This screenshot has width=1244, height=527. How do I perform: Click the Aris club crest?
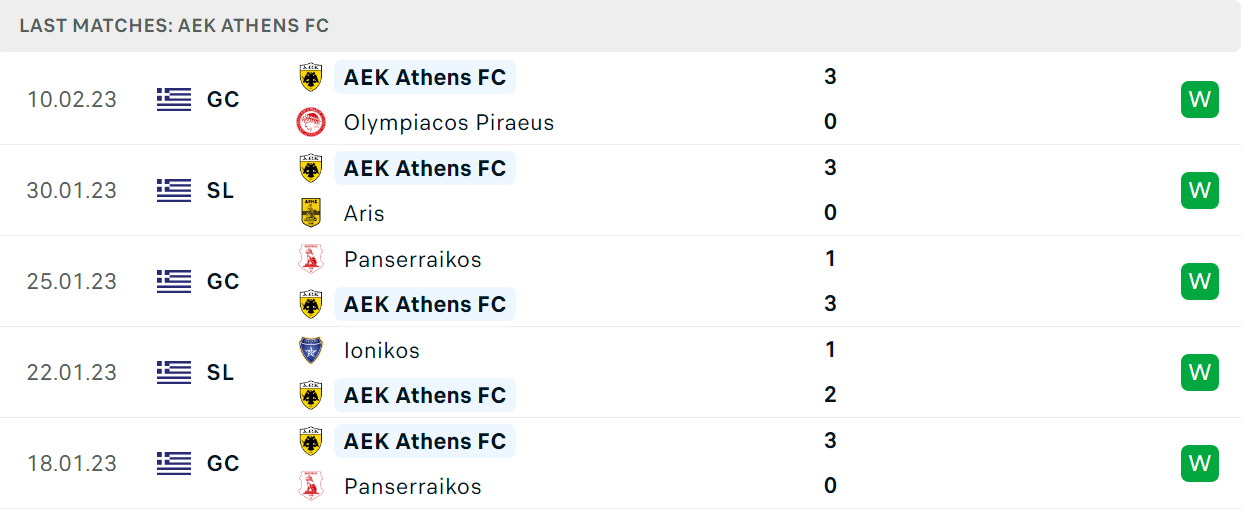coord(311,213)
